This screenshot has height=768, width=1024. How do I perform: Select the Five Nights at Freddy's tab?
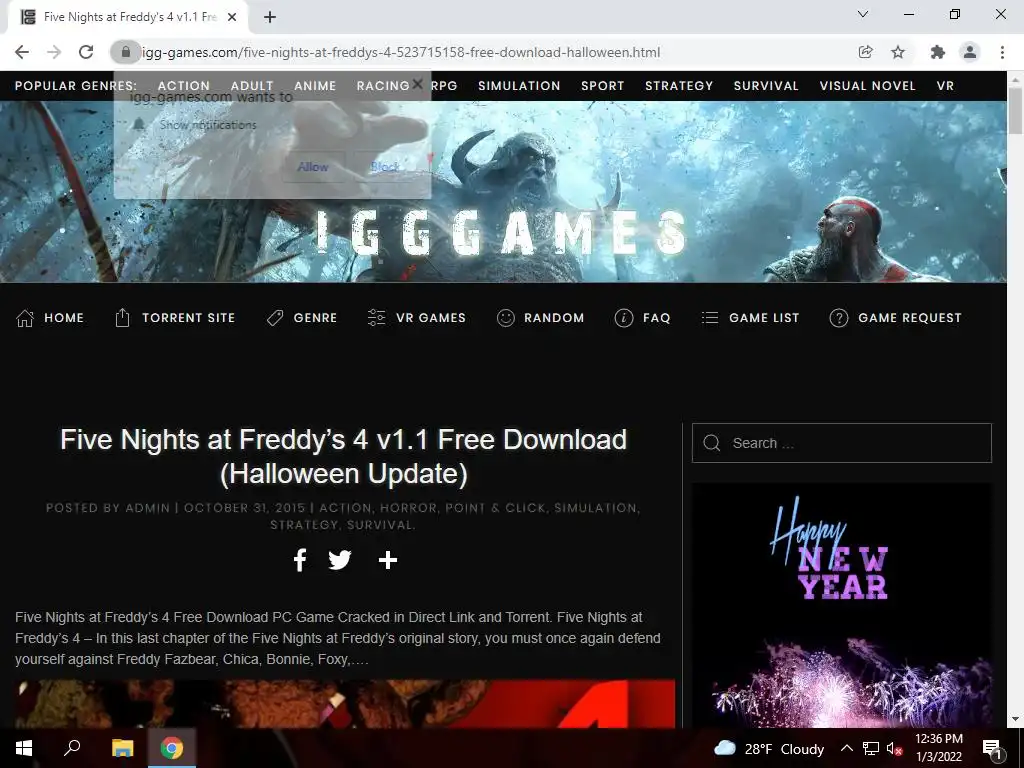(128, 18)
